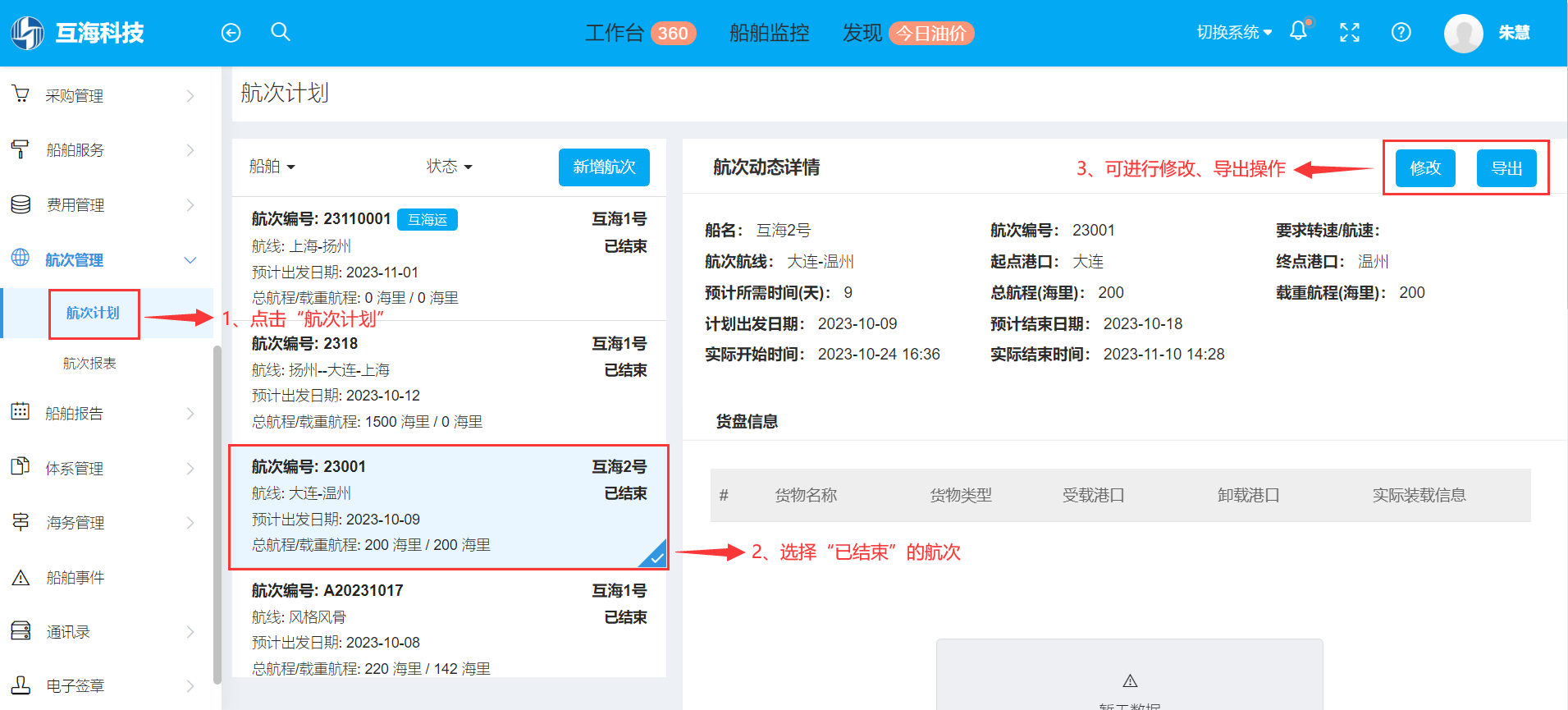Click route text 航线: 扬州--大连-上海
Viewport: 1568px width, 710px height.
coord(321,370)
